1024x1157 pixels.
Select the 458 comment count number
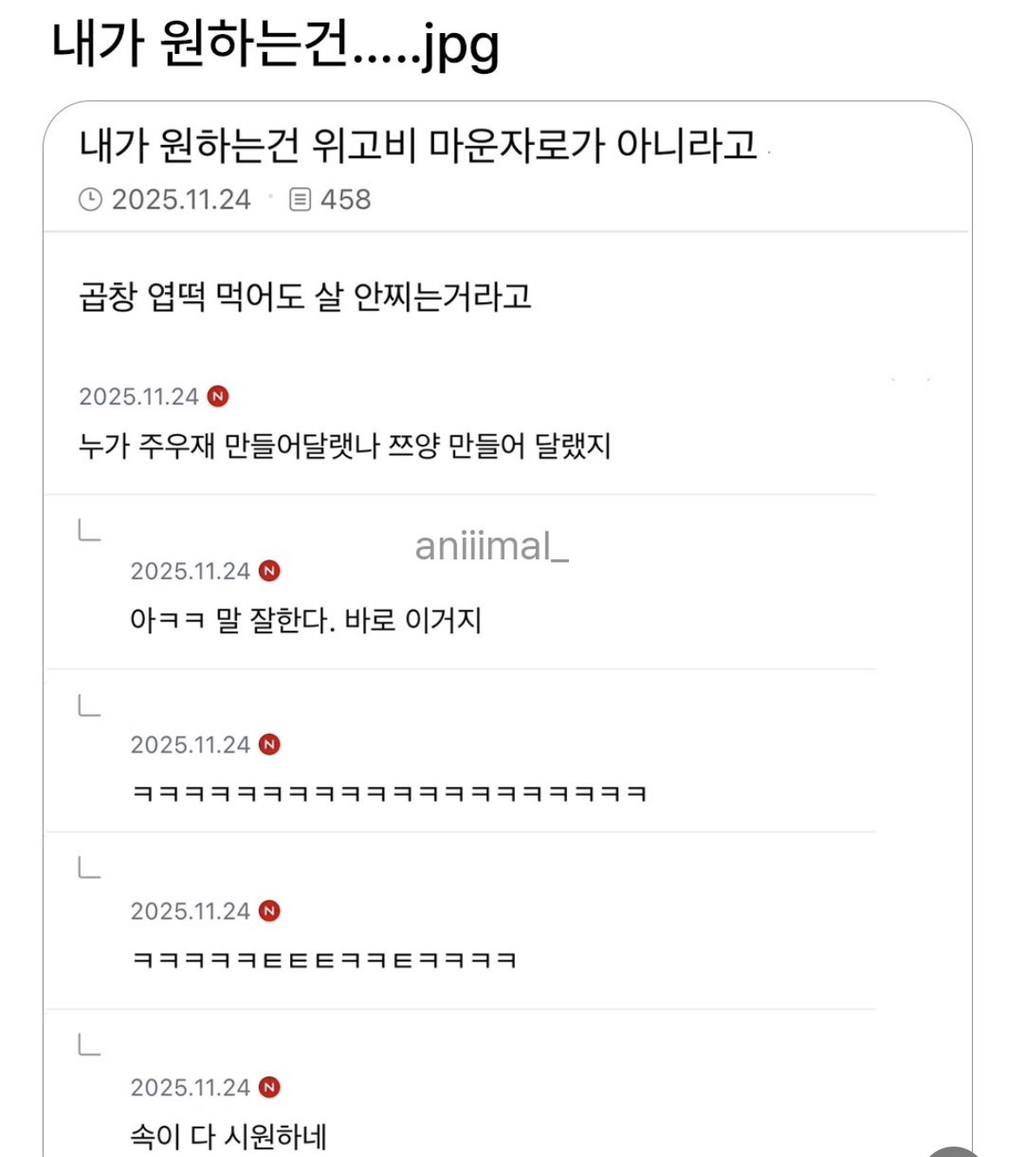[x=345, y=200]
